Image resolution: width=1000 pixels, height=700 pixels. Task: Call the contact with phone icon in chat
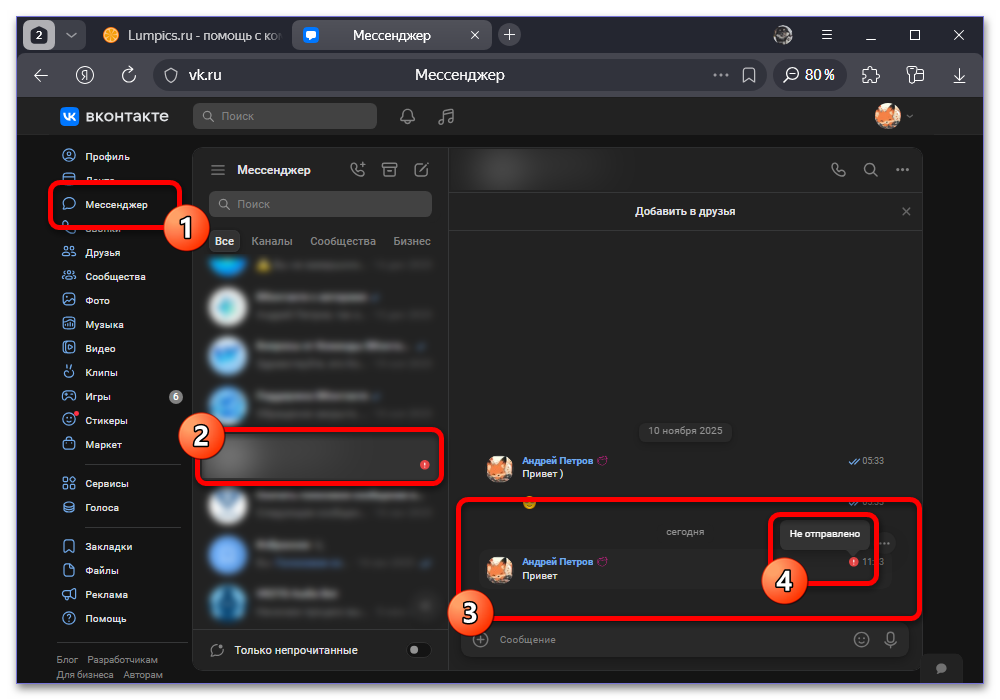click(x=838, y=170)
